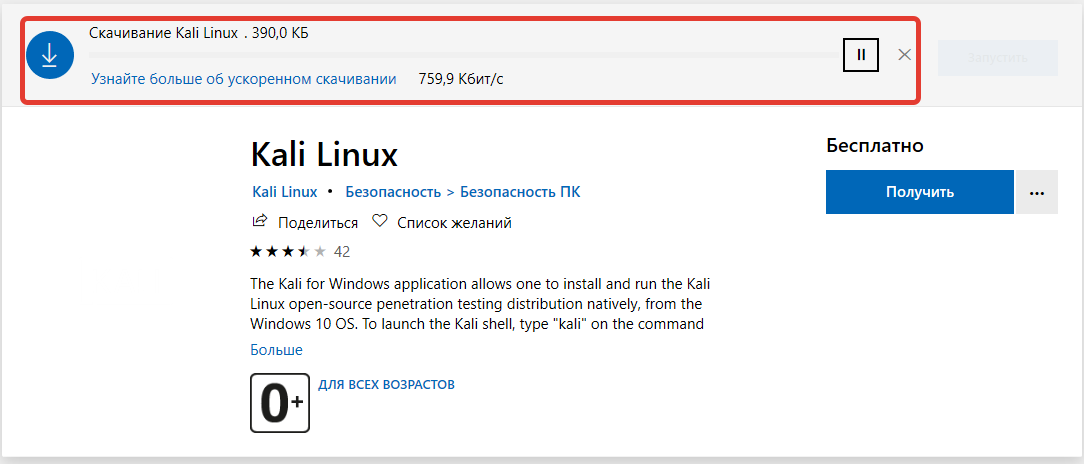Click the greyed Запустить button
Viewport: 1084px width, 464px height.
click(x=998, y=58)
